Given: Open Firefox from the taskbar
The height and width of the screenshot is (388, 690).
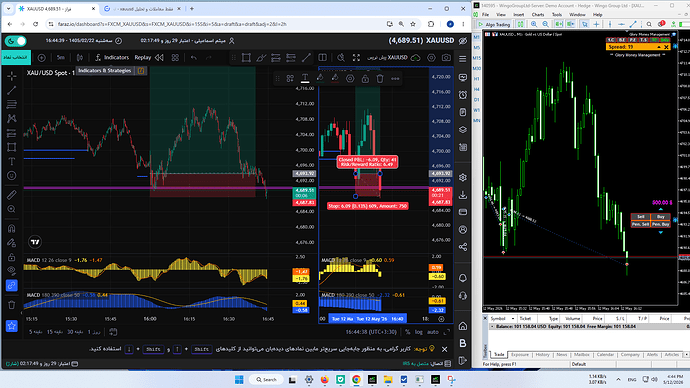Looking at the screenshot, I should (x=324, y=379).
